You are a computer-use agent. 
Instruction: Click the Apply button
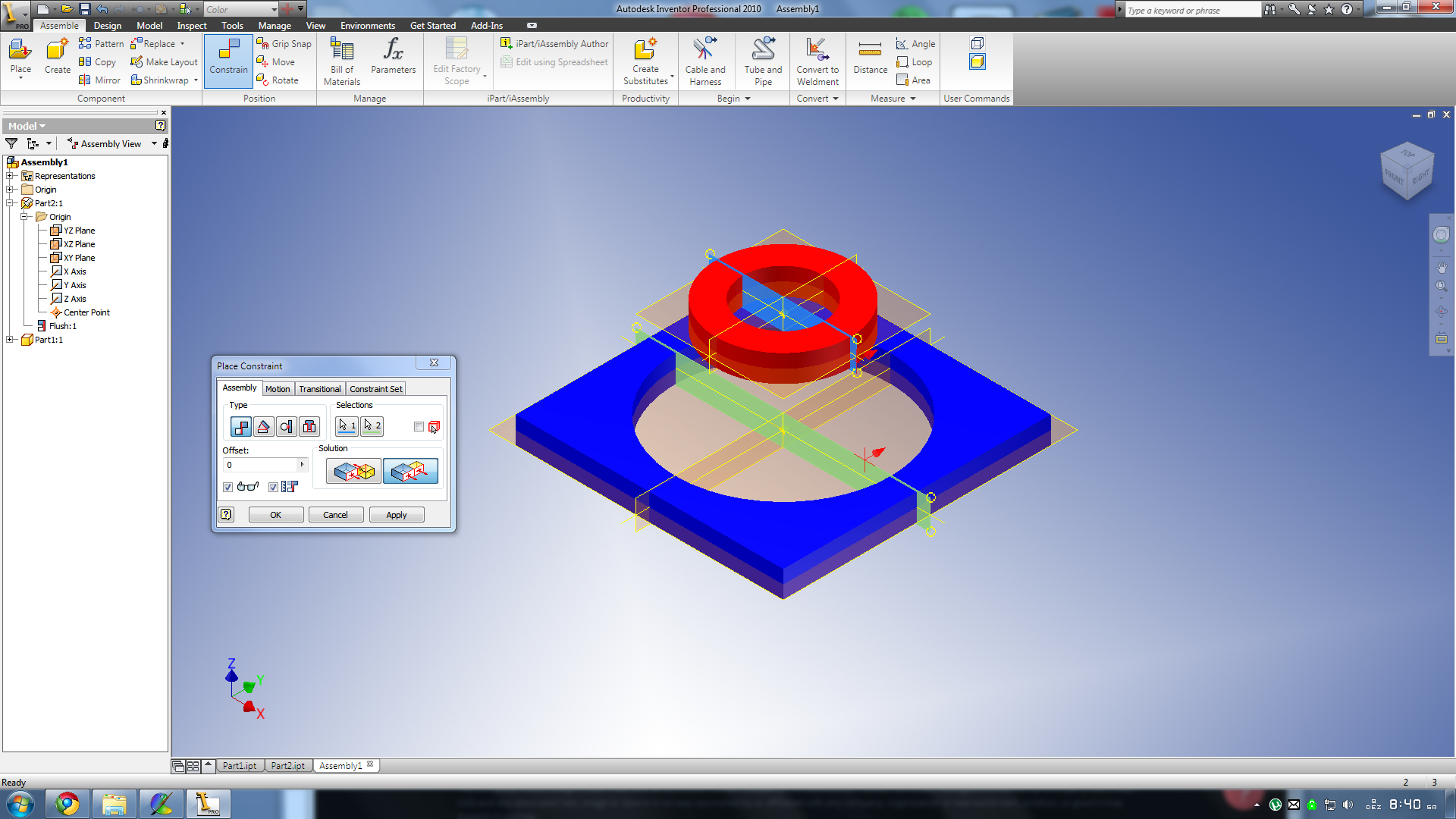pos(396,515)
